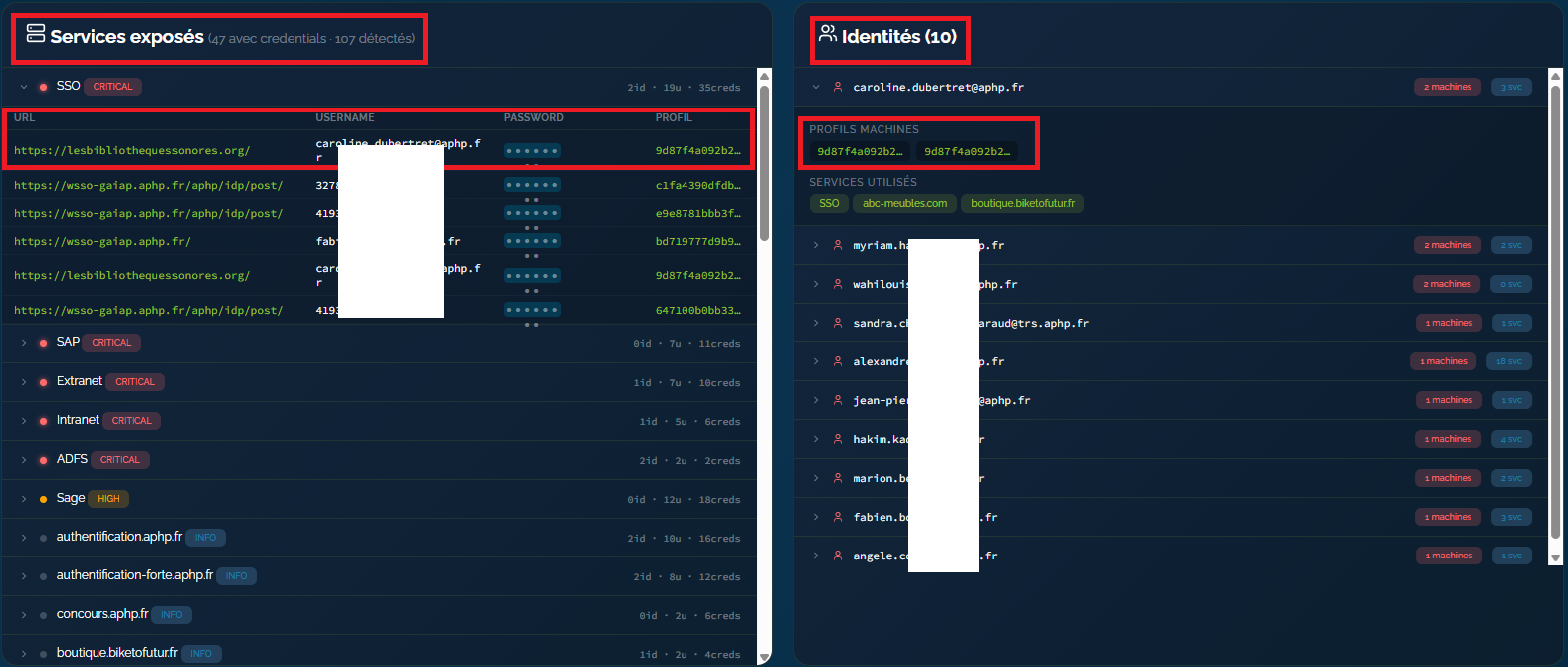Click the boutique.biketofutur.fr chip under Services utilisés
Viewport: 1568px width, 667px height.
pos(1023,203)
